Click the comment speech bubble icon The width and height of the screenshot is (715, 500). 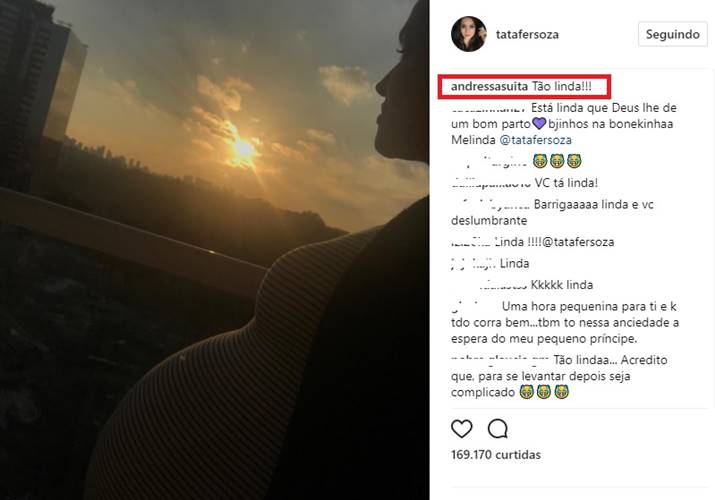497,429
